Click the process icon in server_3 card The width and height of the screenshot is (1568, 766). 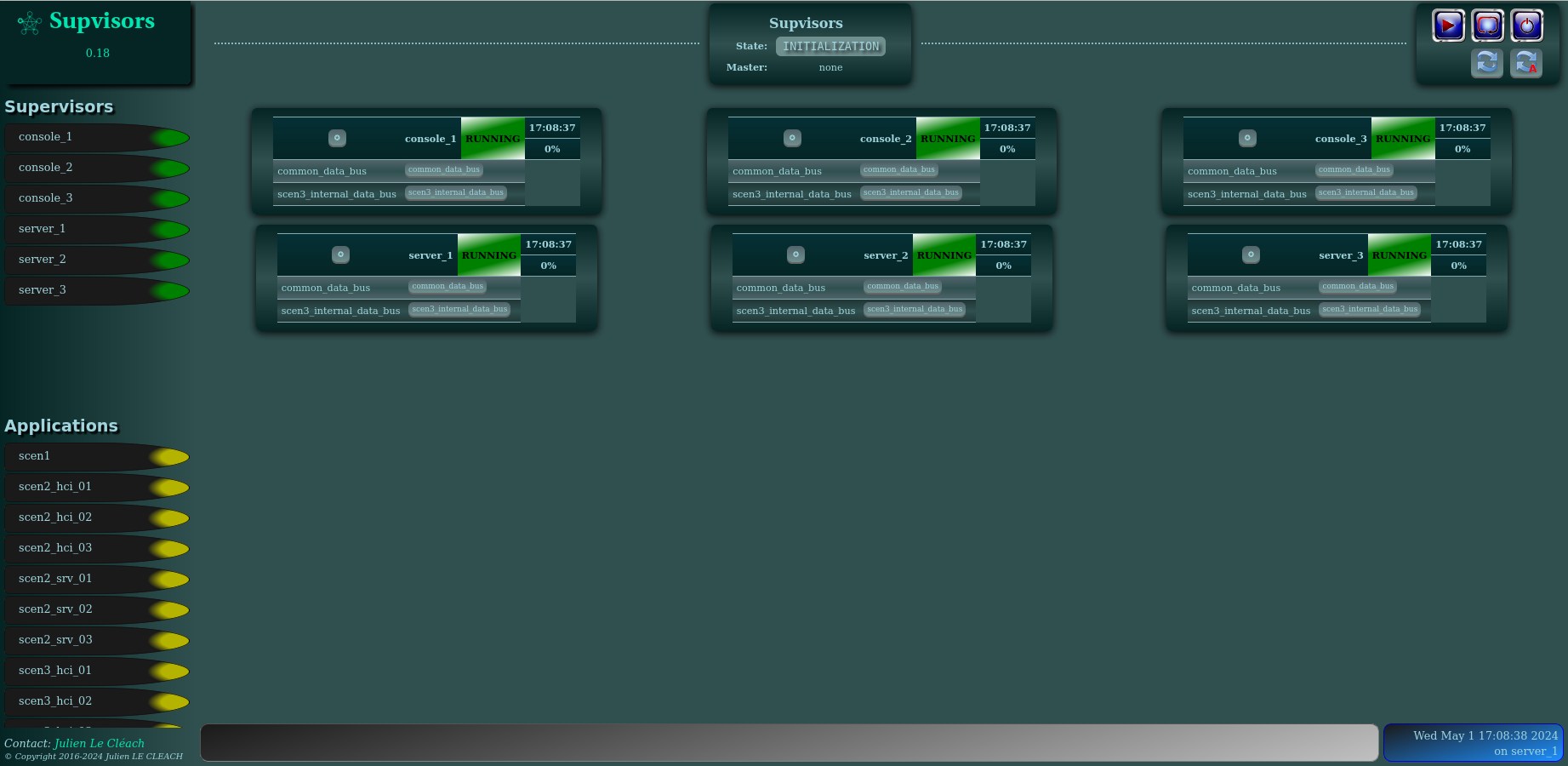(1251, 254)
